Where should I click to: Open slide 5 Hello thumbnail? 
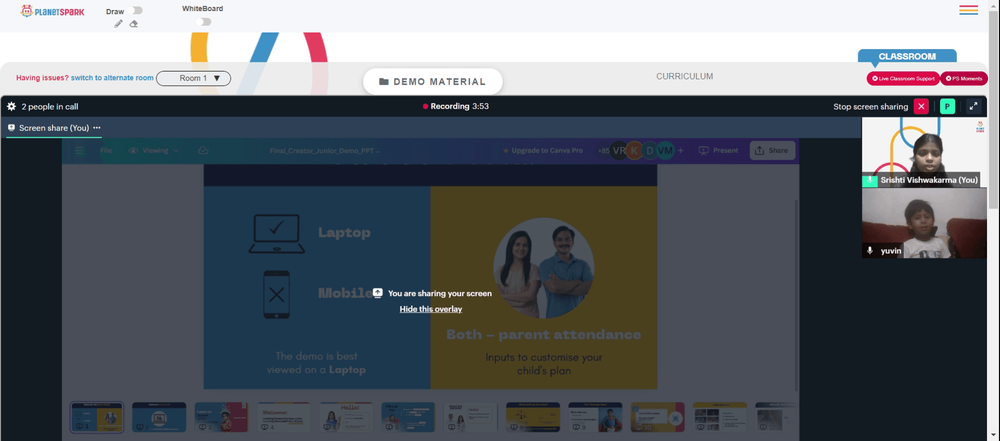click(x=346, y=417)
